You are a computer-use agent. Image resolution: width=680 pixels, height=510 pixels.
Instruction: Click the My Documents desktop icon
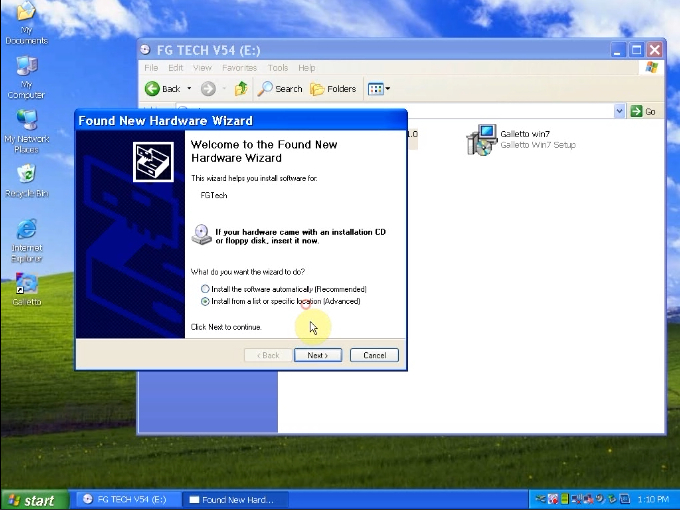tap(26, 23)
